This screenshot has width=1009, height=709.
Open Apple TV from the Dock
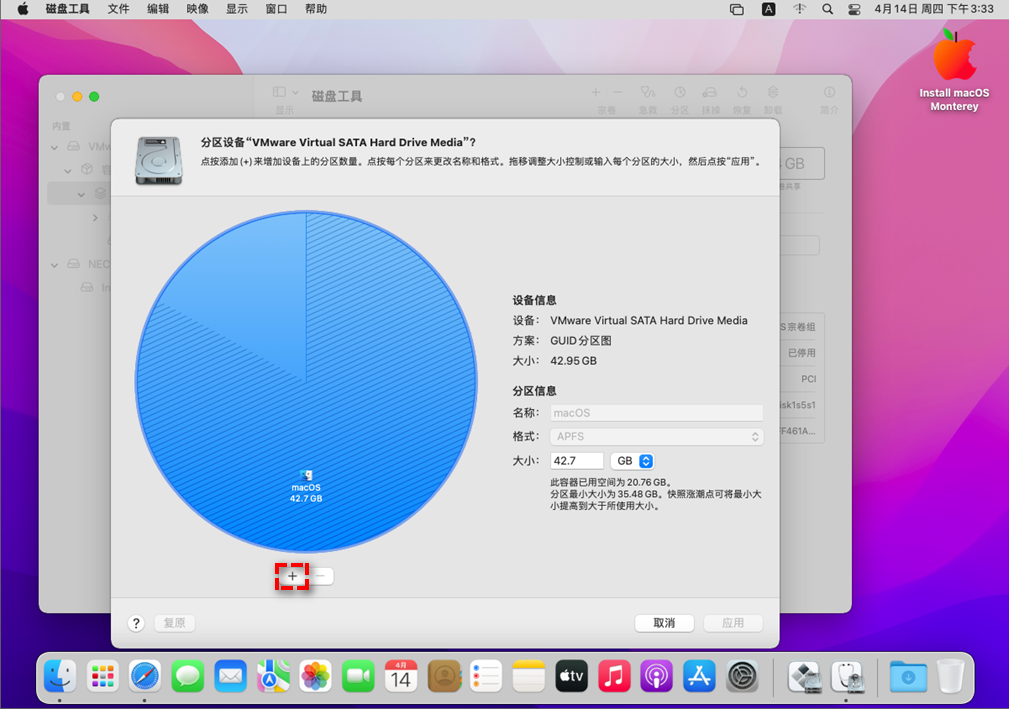571,676
